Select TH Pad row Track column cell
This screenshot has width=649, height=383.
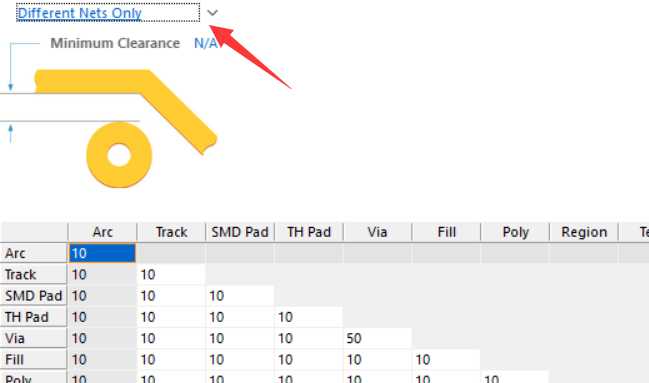point(171,317)
